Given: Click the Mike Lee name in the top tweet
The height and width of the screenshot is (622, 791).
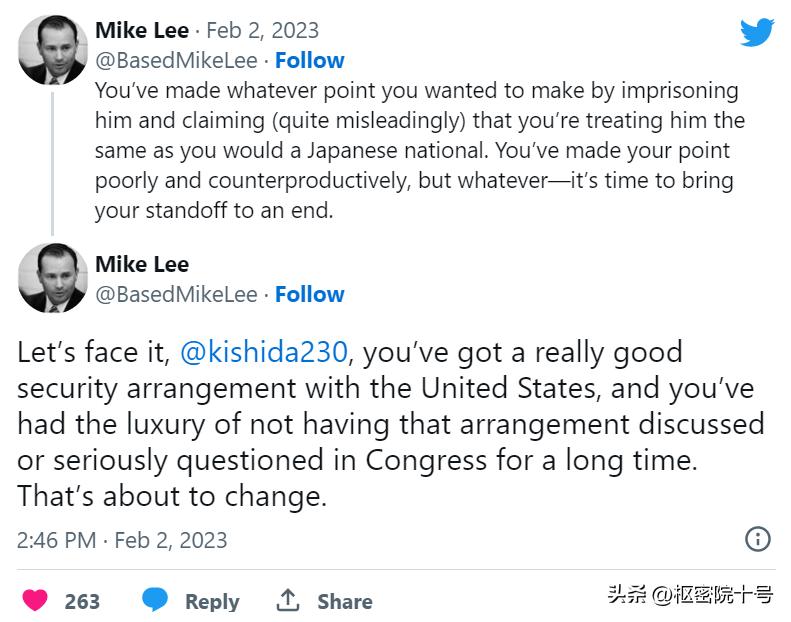Looking at the screenshot, I should pos(142,30).
